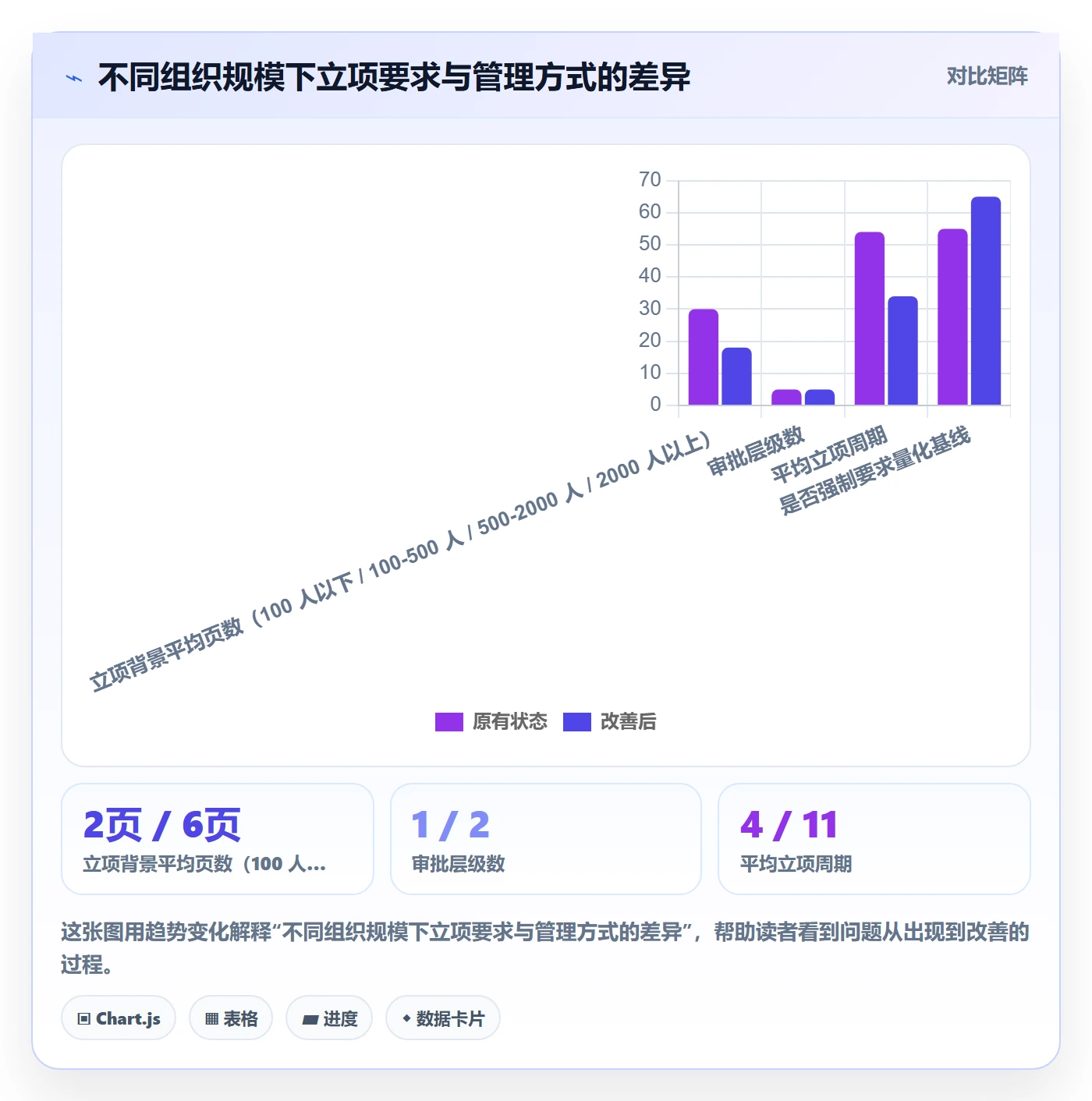Click the 立项背景平均页数 rotated axis label
Viewport: 1092px width, 1101px height.
click(400, 561)
